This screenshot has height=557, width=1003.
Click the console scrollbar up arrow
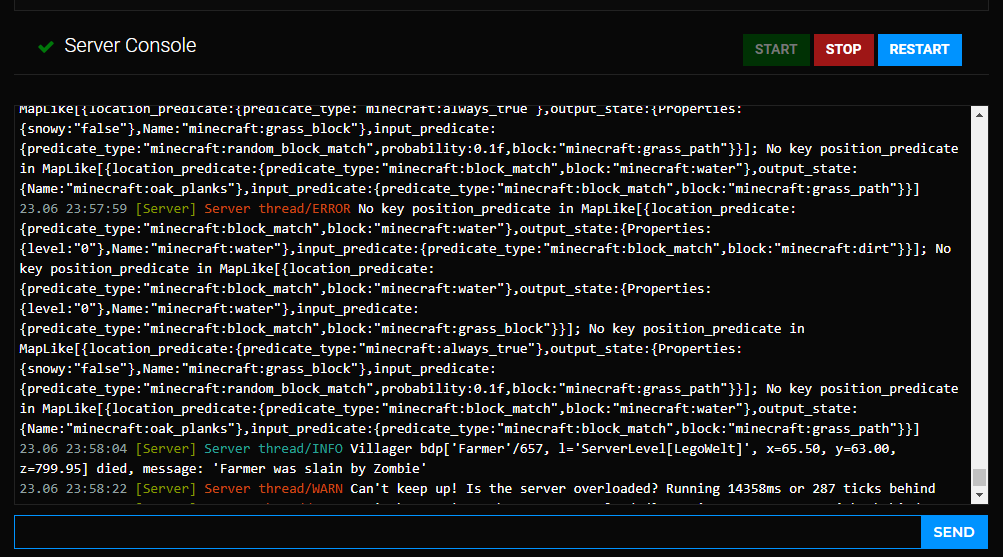(x=978, y=115)
